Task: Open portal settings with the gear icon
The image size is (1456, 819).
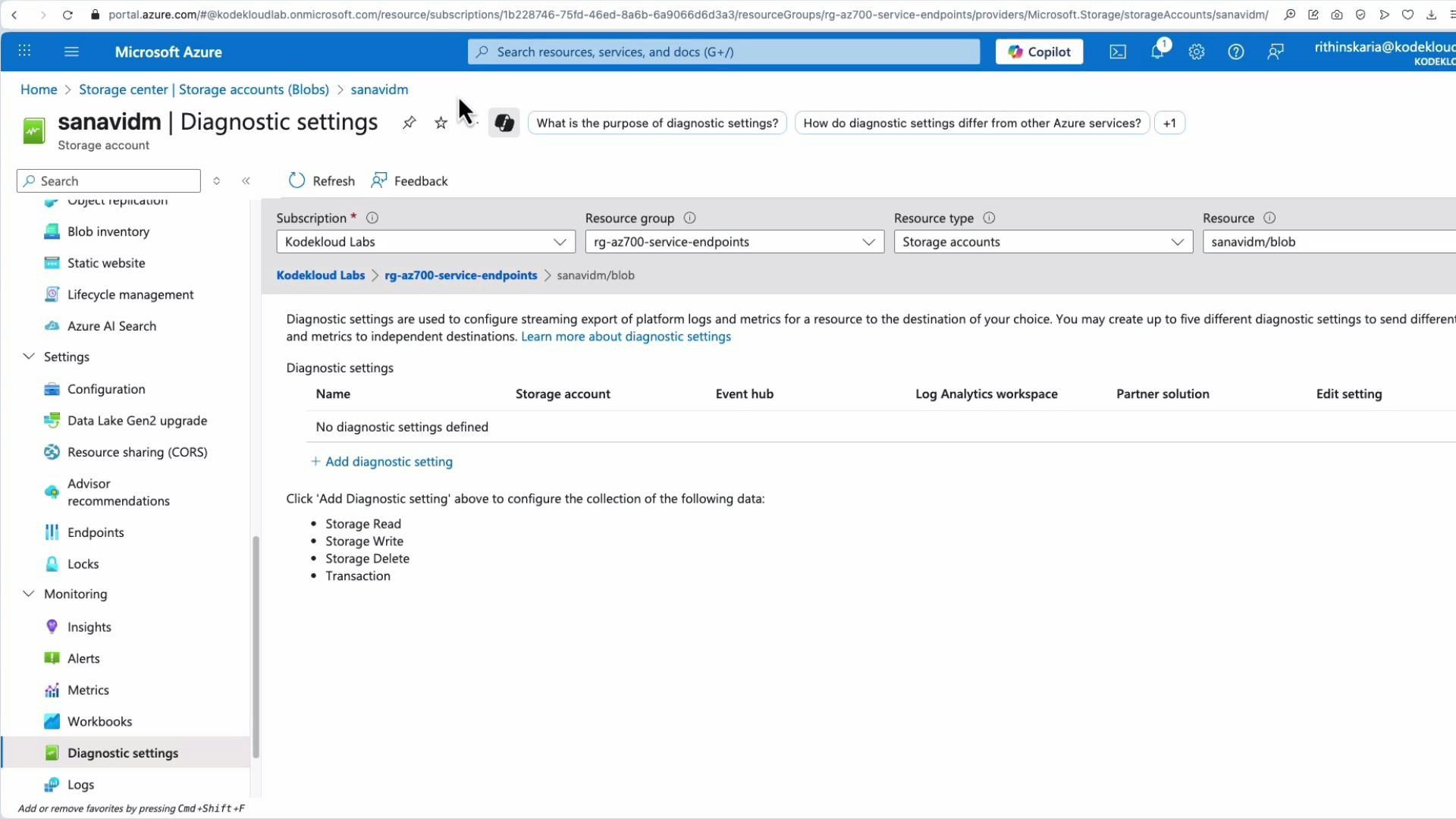Action: (1197, 52)
